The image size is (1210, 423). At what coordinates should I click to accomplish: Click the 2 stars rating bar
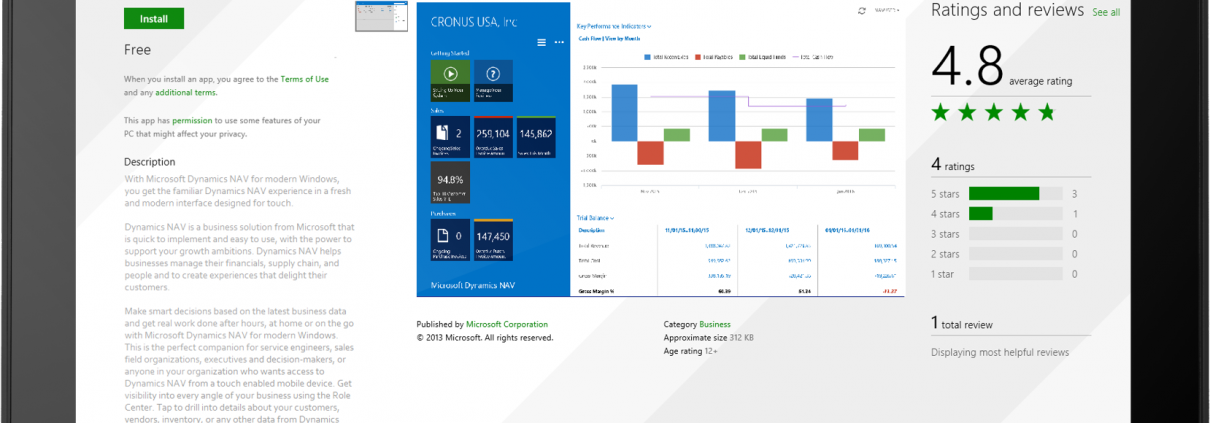(1014, 254)
